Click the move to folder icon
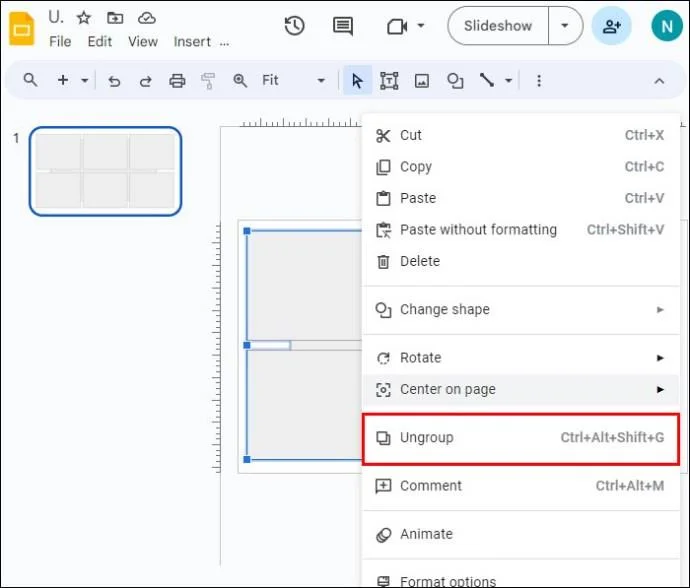 click(x=115, y=18)
